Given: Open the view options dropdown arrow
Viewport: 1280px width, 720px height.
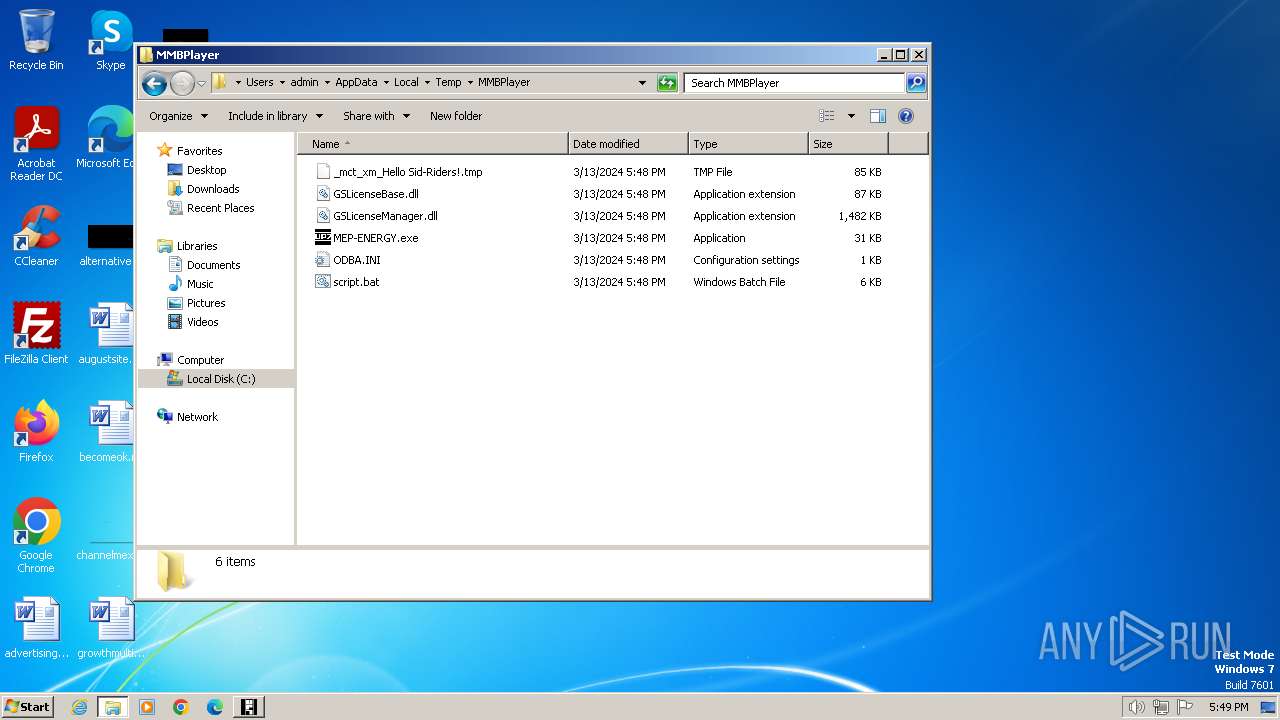Looking at the screenshot, I should [851, 116].
